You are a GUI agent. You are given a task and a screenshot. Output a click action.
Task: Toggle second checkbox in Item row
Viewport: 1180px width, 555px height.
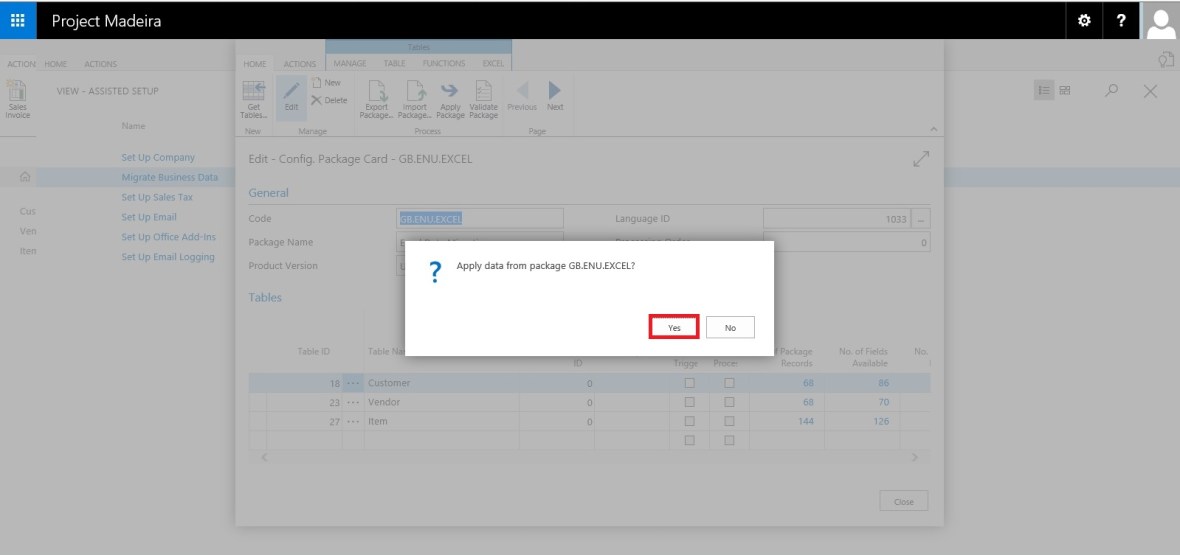(729, 421)
